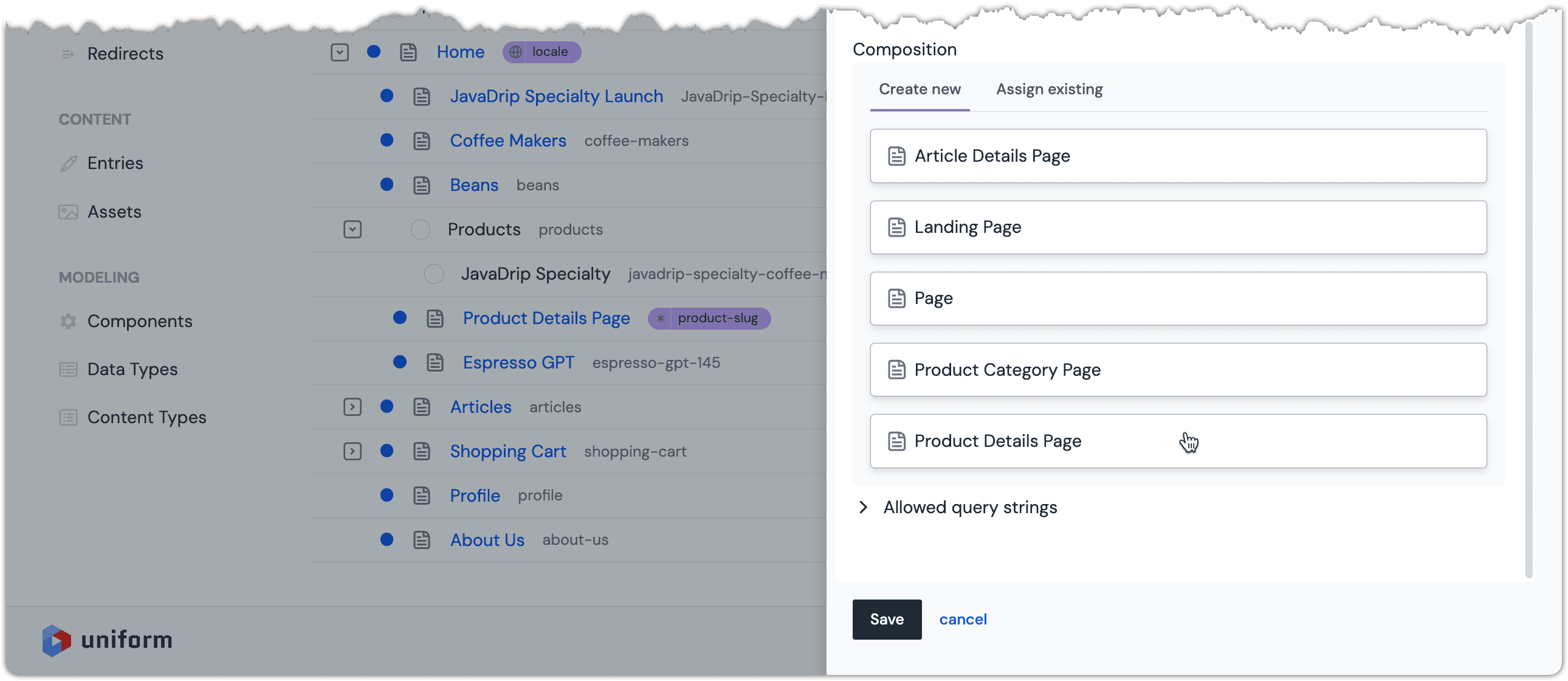Expand the Products tree item

click(x=352, y=229)
